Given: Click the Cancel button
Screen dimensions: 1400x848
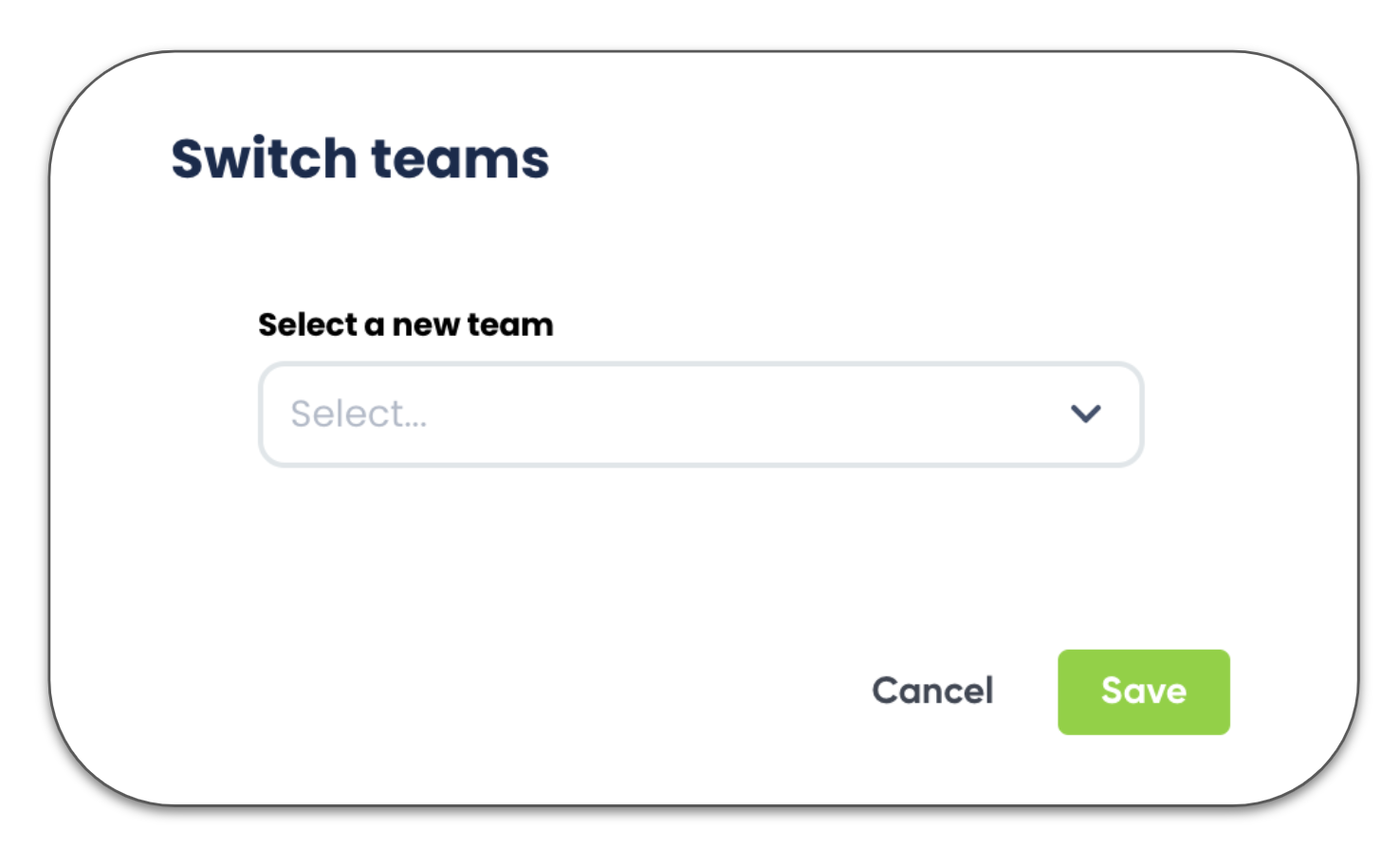Looking at the screenshot, I should 932,691.
